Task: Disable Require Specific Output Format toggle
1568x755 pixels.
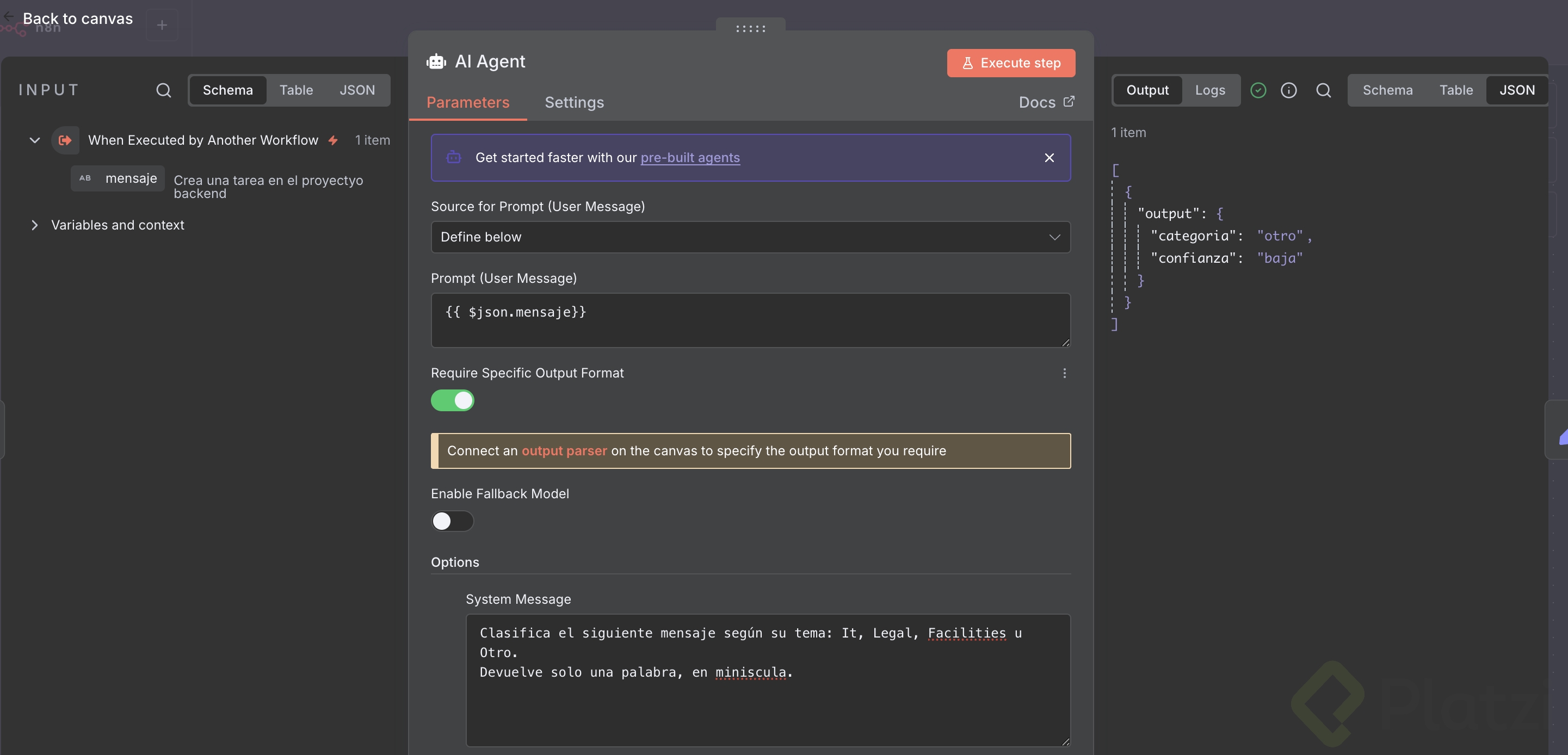Action: pyautogui.click(x=452, y=400)
